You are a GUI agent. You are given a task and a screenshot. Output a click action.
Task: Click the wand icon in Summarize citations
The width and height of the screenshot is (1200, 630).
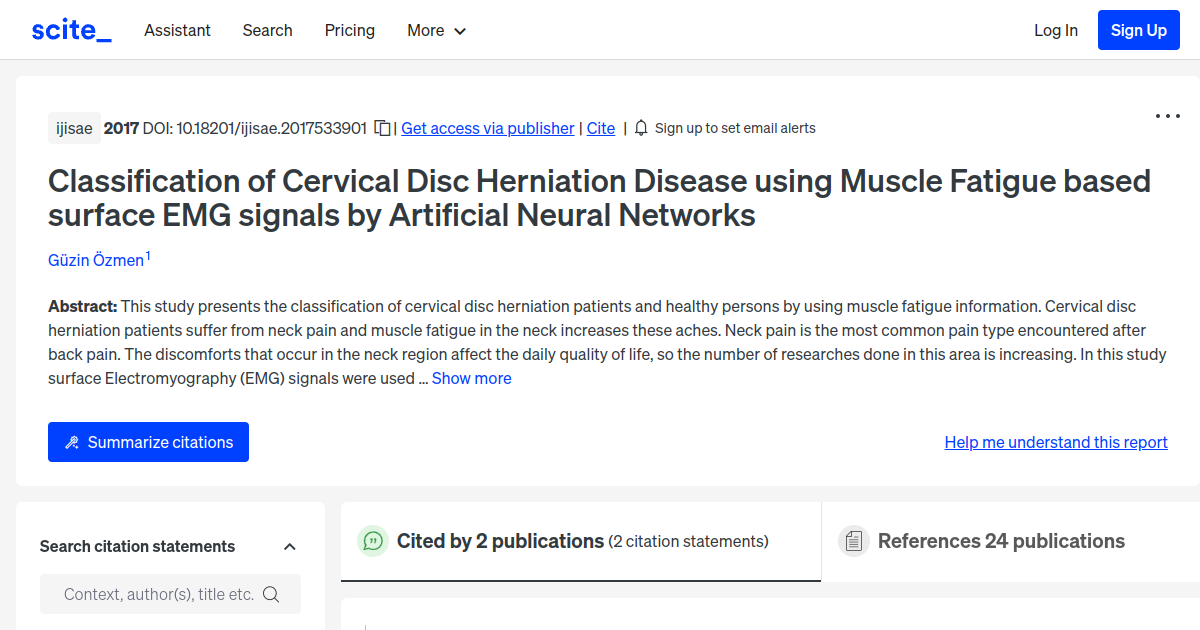[x=71, y=441]
